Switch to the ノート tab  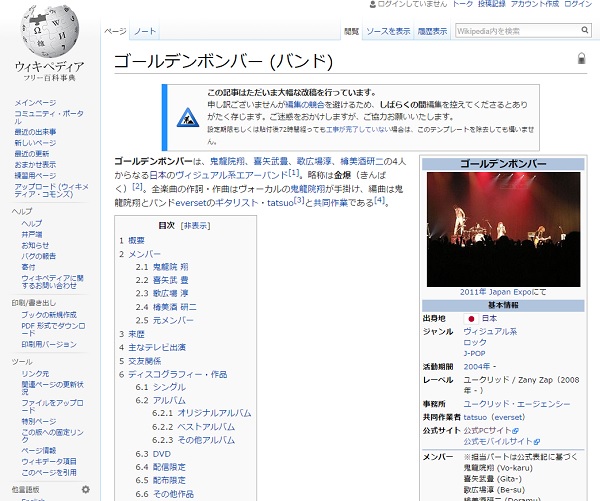click(x=145, y=31)
